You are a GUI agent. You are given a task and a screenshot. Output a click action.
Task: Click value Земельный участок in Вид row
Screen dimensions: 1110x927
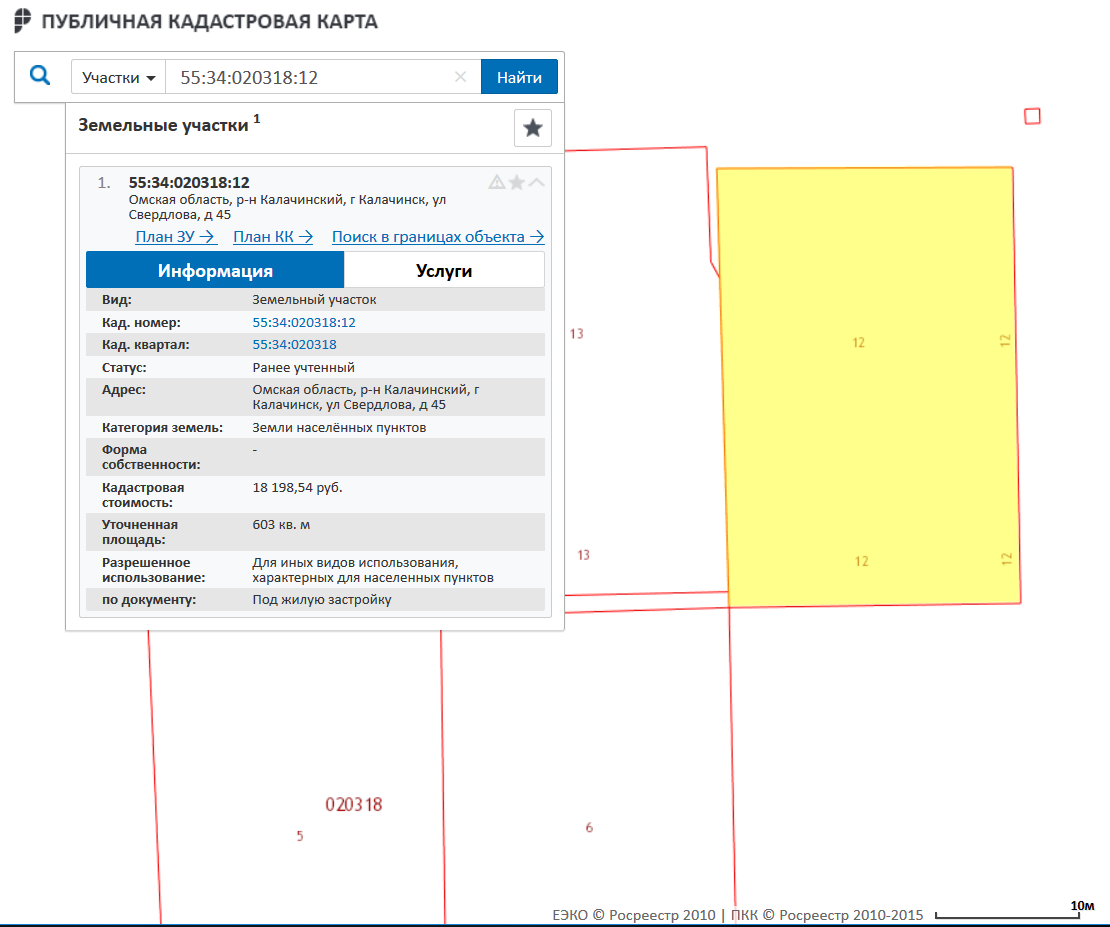click(314, 300)
